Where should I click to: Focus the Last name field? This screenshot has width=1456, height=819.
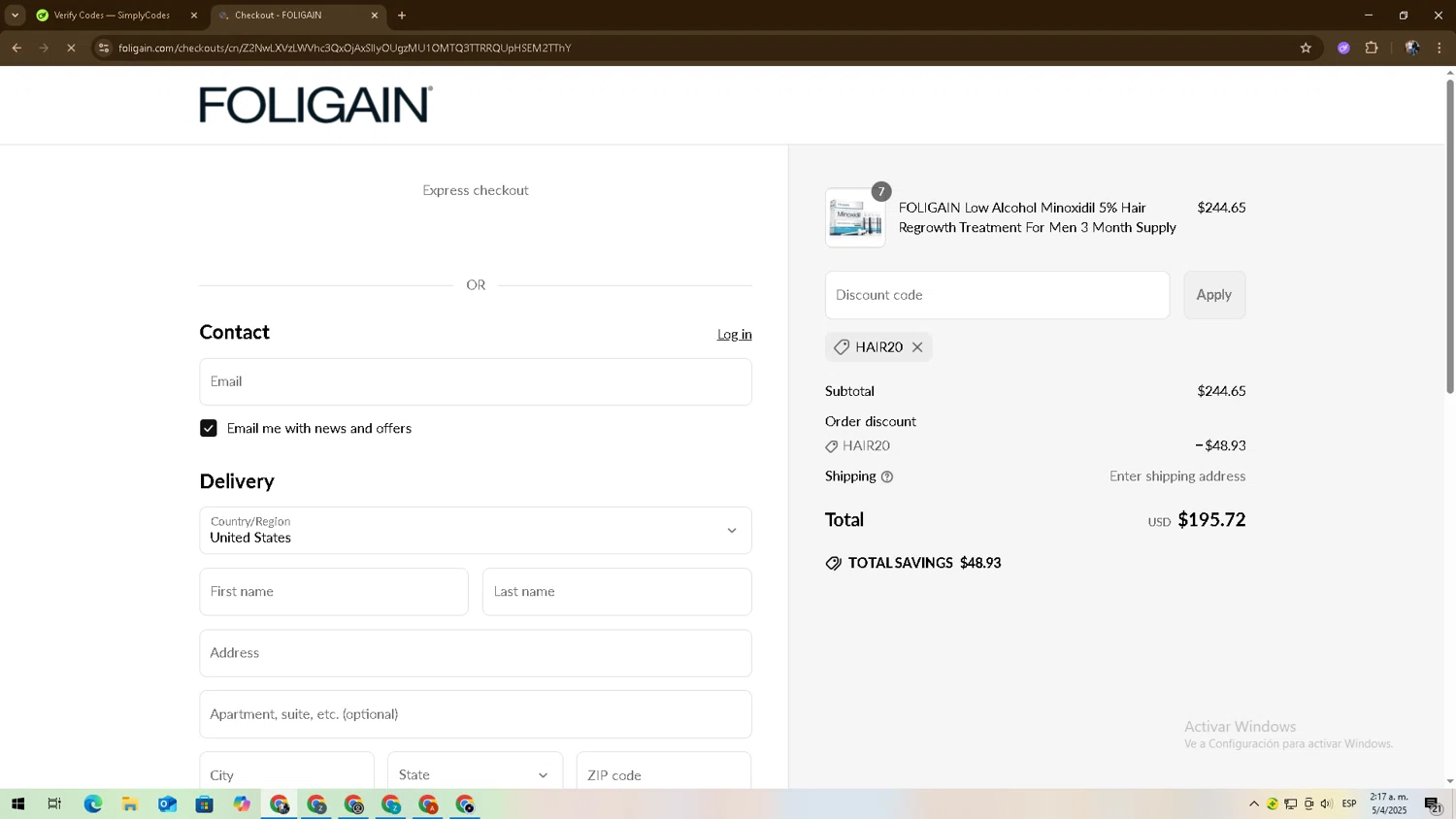tap(616, 591)
